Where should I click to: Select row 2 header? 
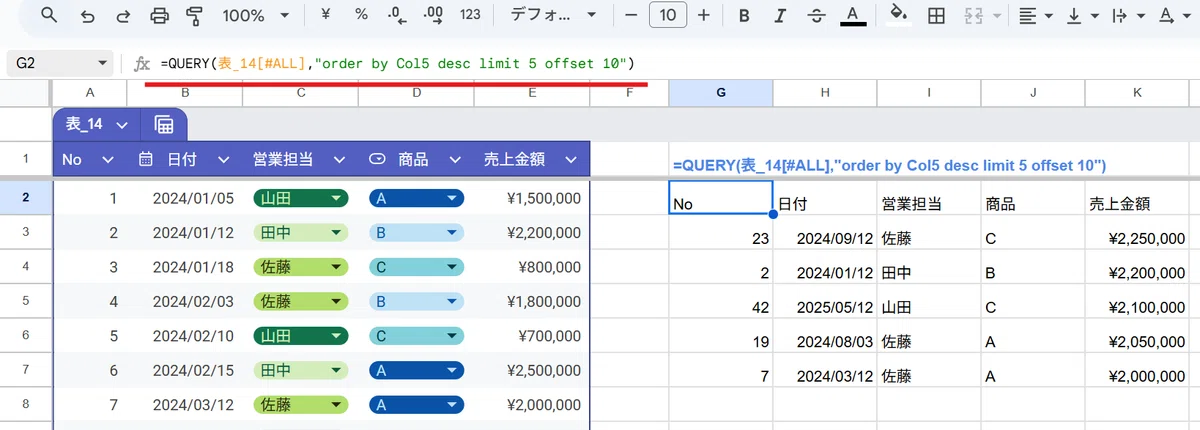pyautogui.click(x=25, y=198)
